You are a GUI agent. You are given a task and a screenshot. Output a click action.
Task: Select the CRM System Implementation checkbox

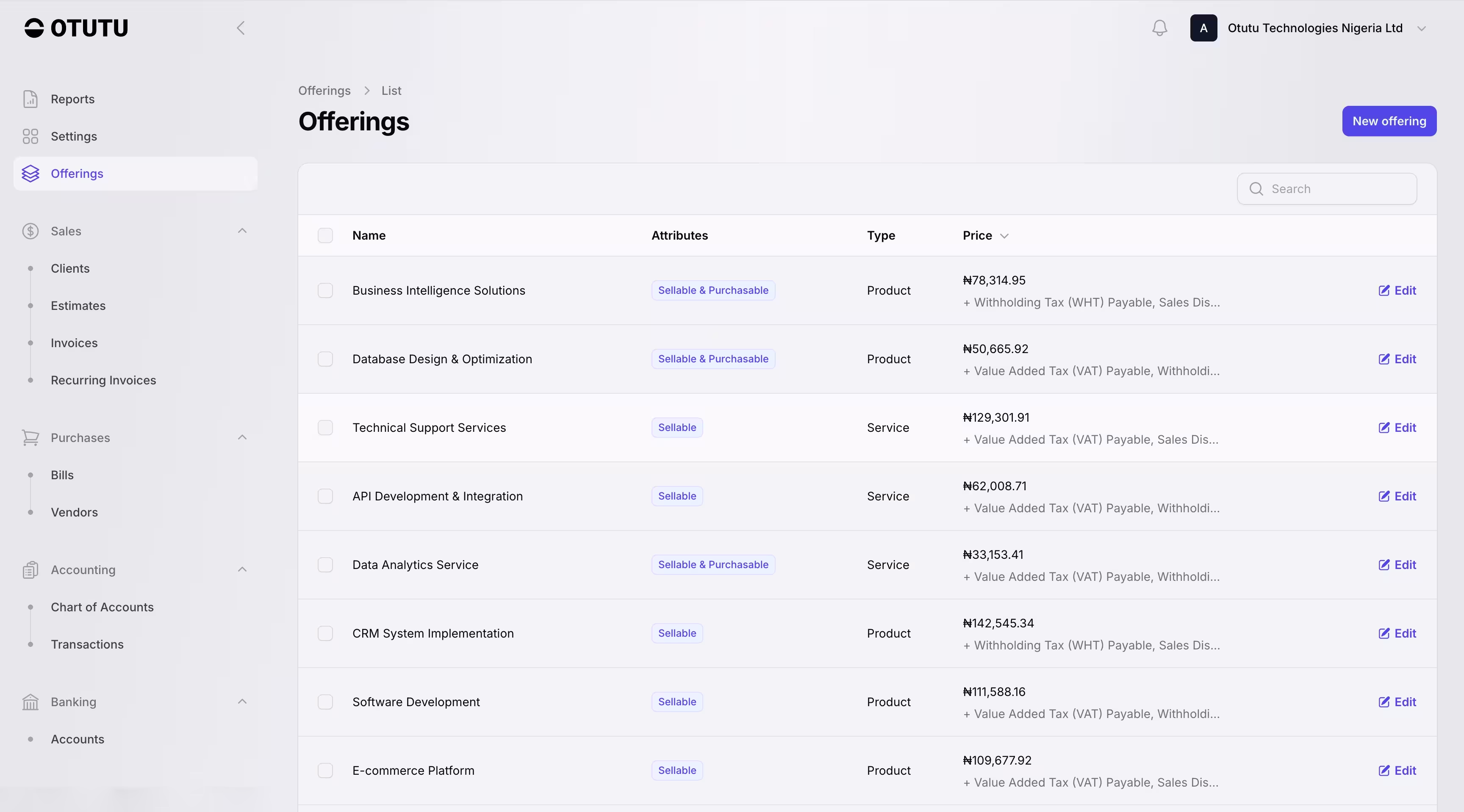point(325,633)
